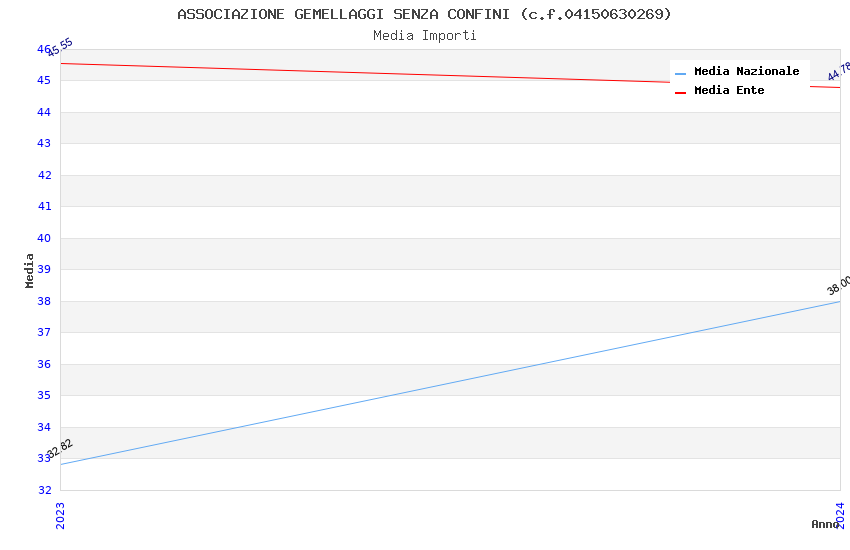850x550 pixels.
Task: Click the 2023 x-axis label
Action: [60, 515]
